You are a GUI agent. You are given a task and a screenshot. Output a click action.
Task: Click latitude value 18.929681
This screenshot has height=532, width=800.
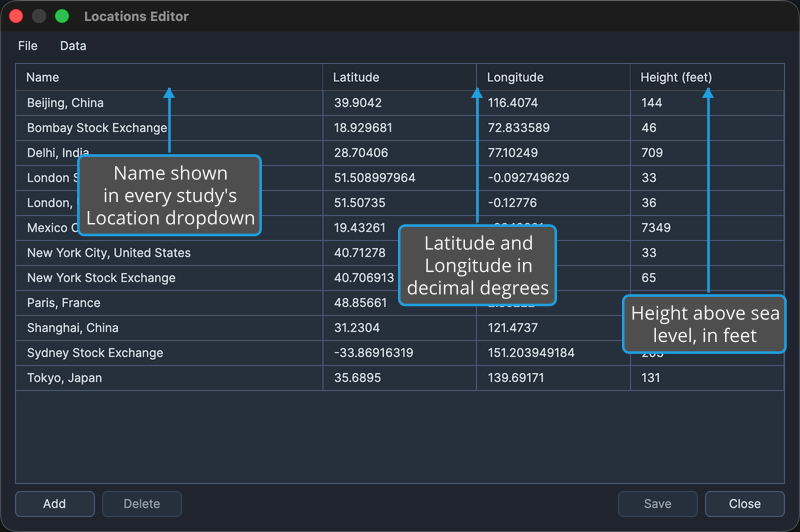click(363, 128)
